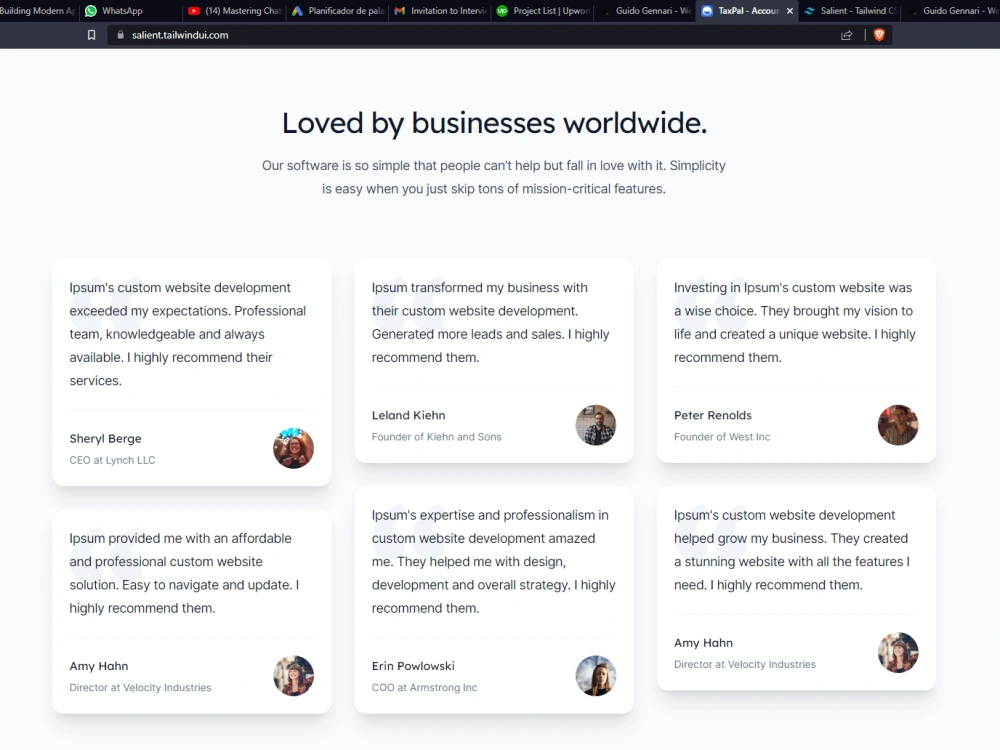Screen dimensions: 1000x750
Task: Click the name Erin Powlowski
Action: [x=413, y=666]
